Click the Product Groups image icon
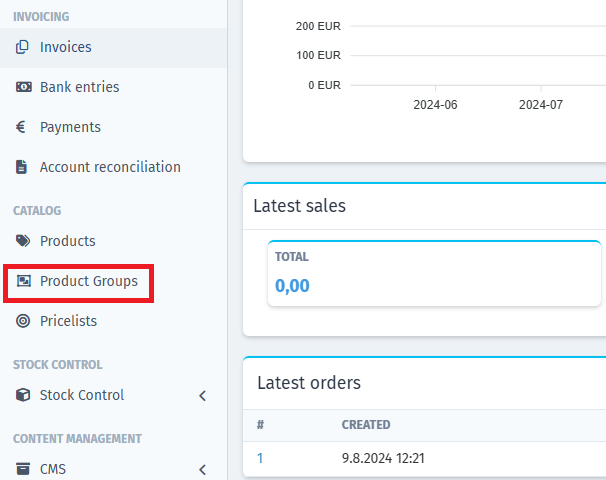This screenshot has width=606, height=480. pyautogui.click(x=24, y=281)
